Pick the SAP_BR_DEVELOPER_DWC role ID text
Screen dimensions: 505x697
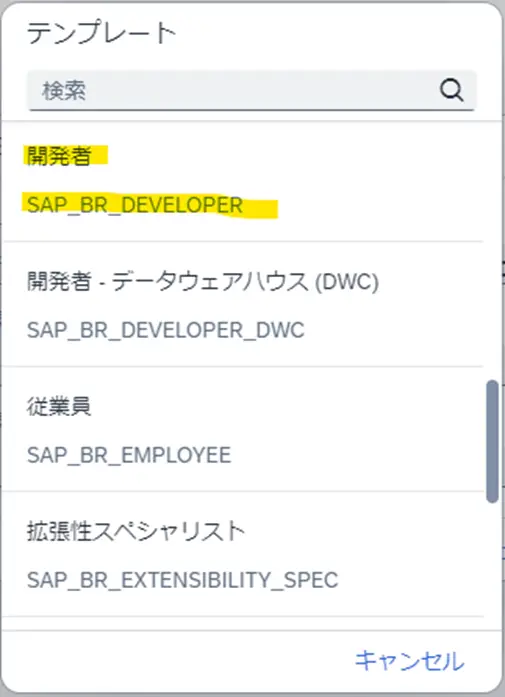pos(165,330)
